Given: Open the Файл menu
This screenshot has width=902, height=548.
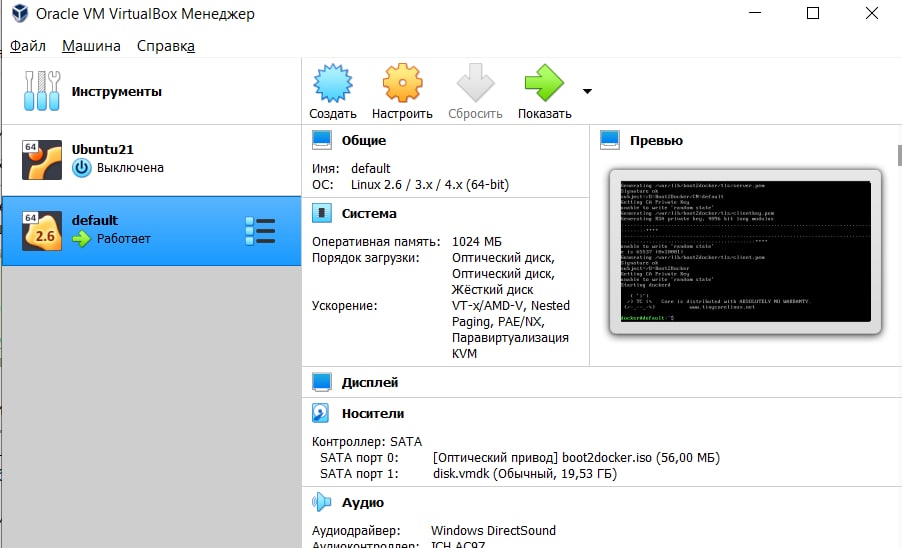Looking at the screenshot, I should (x=28, y=46).
